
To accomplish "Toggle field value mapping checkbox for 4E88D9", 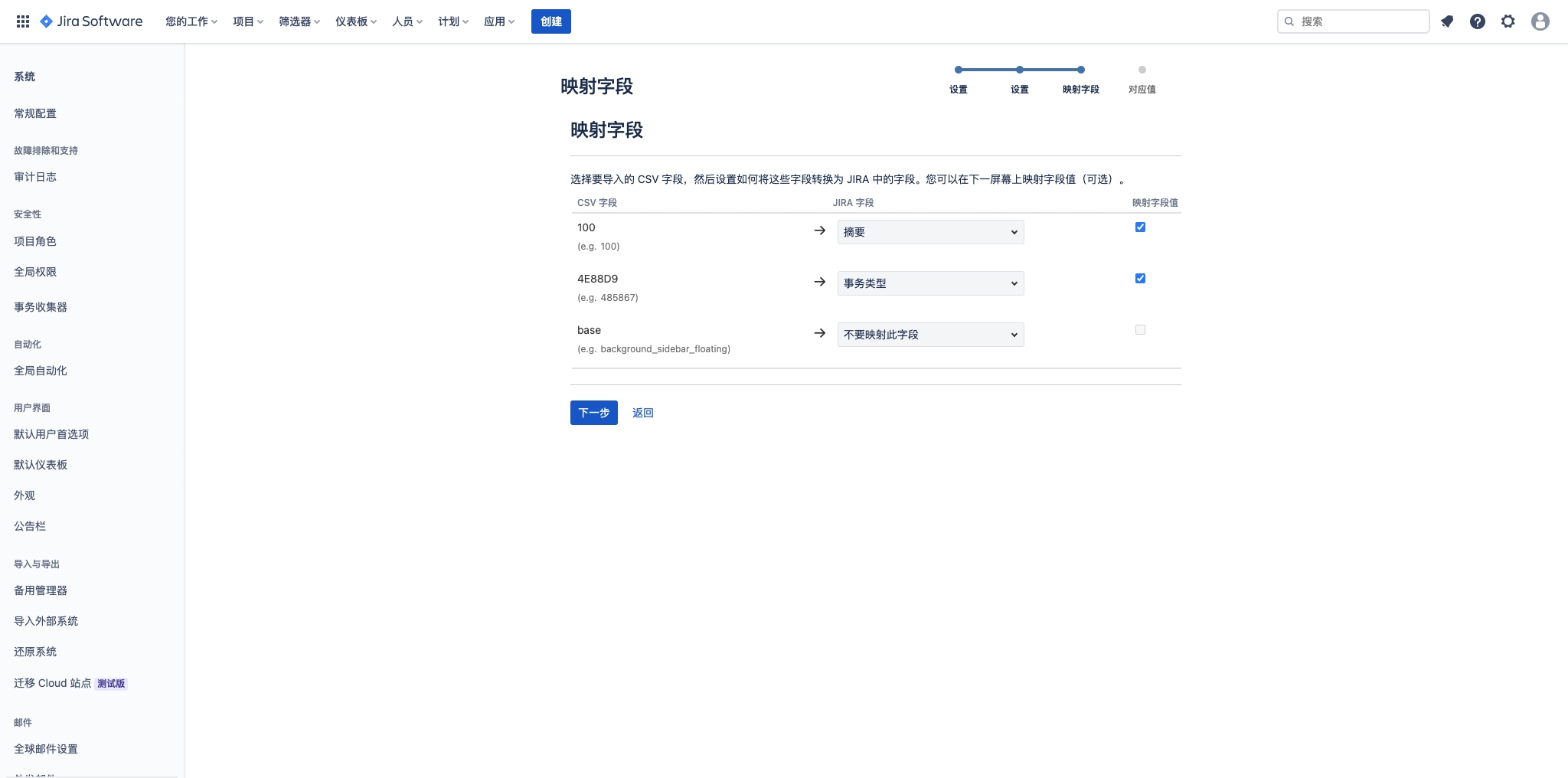I will coord(1140,278).
